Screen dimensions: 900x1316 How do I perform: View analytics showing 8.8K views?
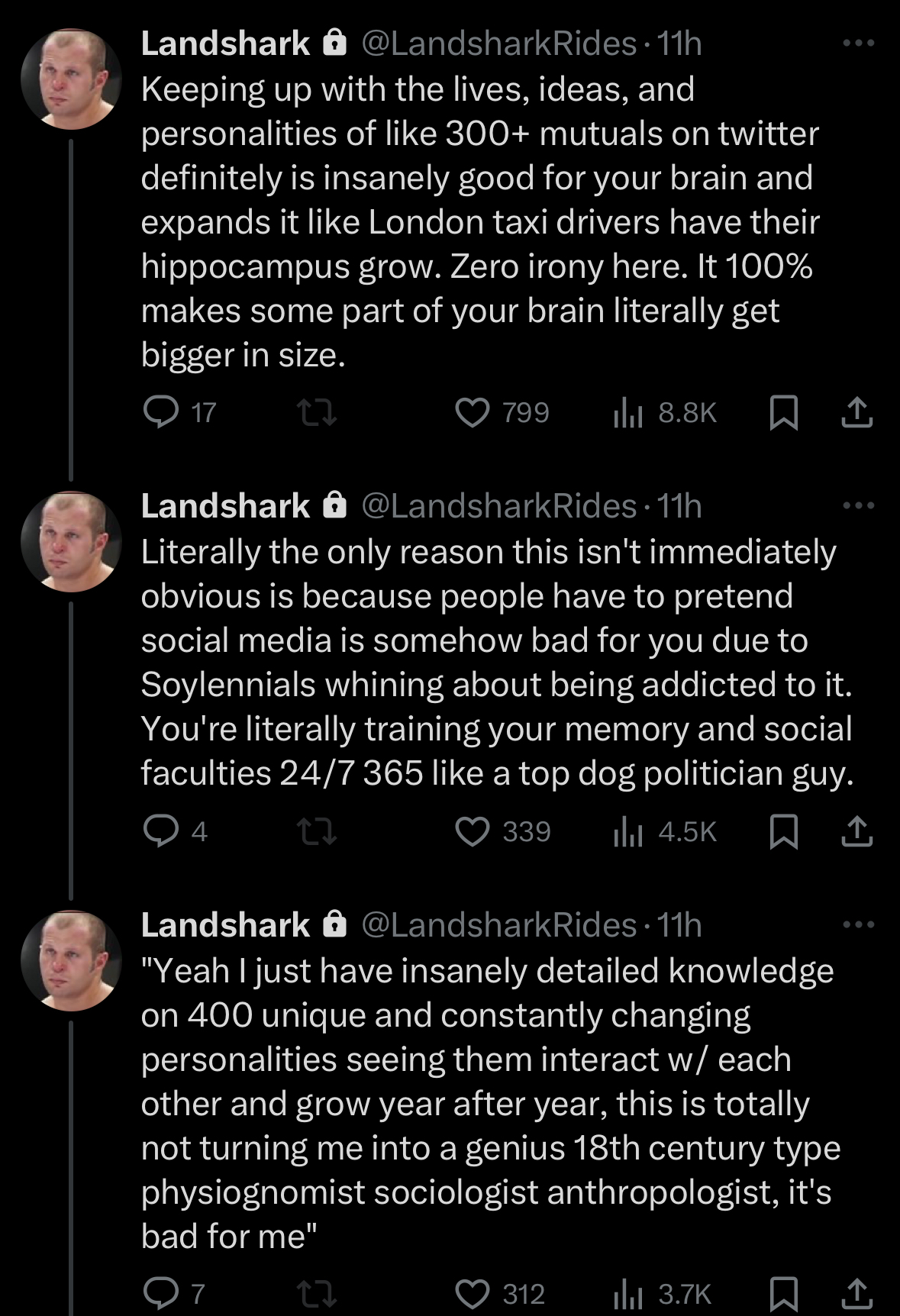tap(665, 413)
